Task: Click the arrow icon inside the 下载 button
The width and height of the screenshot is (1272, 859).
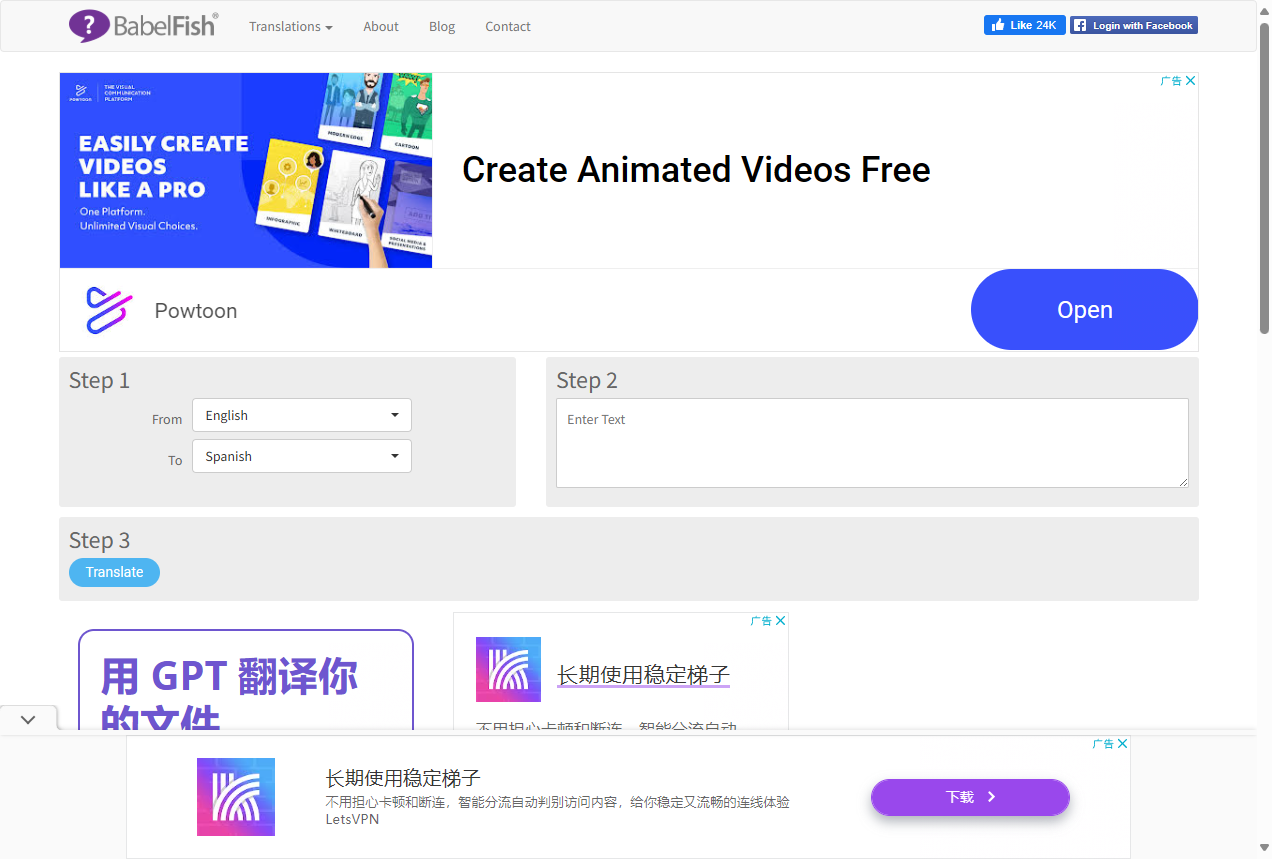Action: (x=992, y=797)
